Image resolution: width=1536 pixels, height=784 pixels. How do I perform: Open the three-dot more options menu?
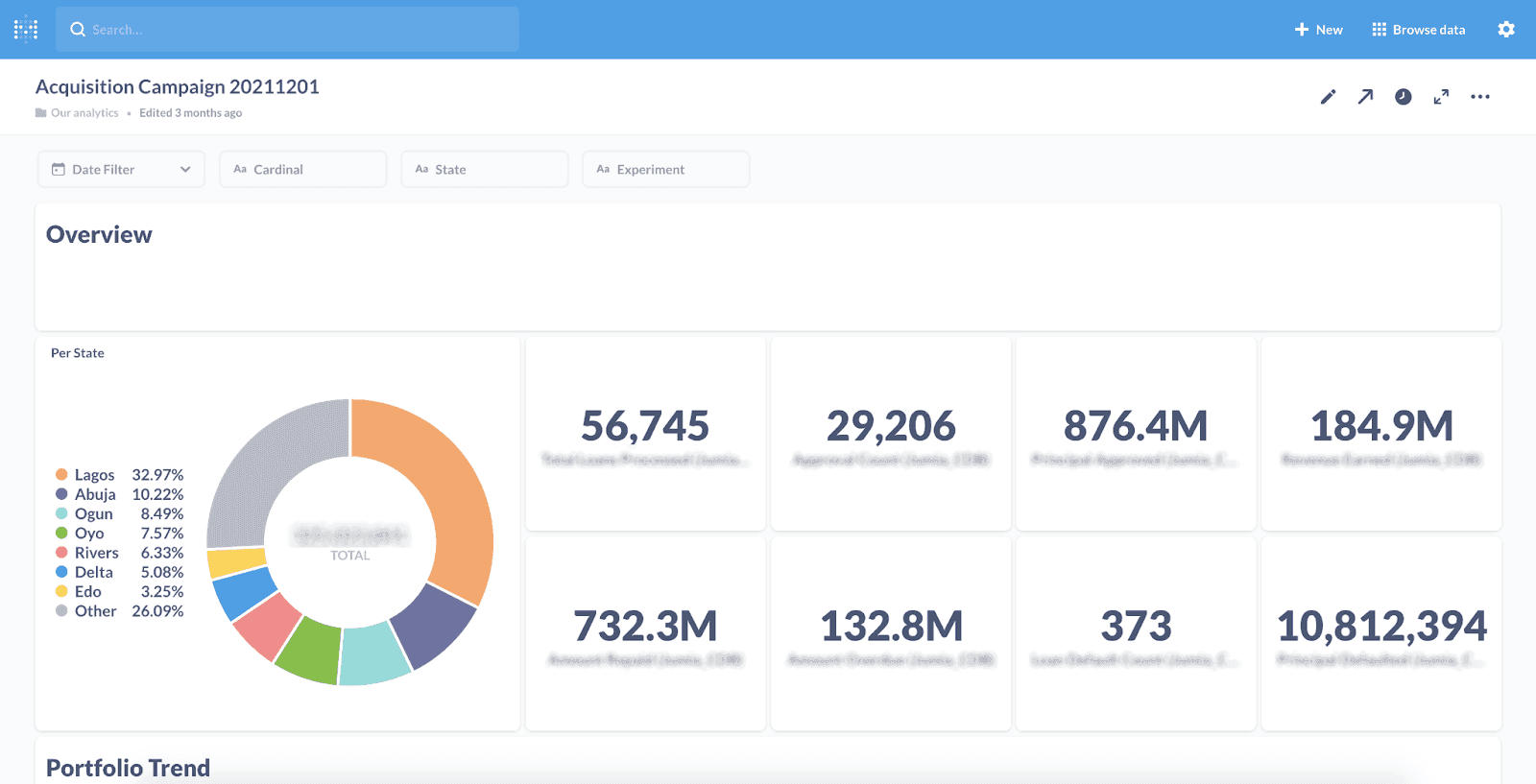pos(1480,97)
